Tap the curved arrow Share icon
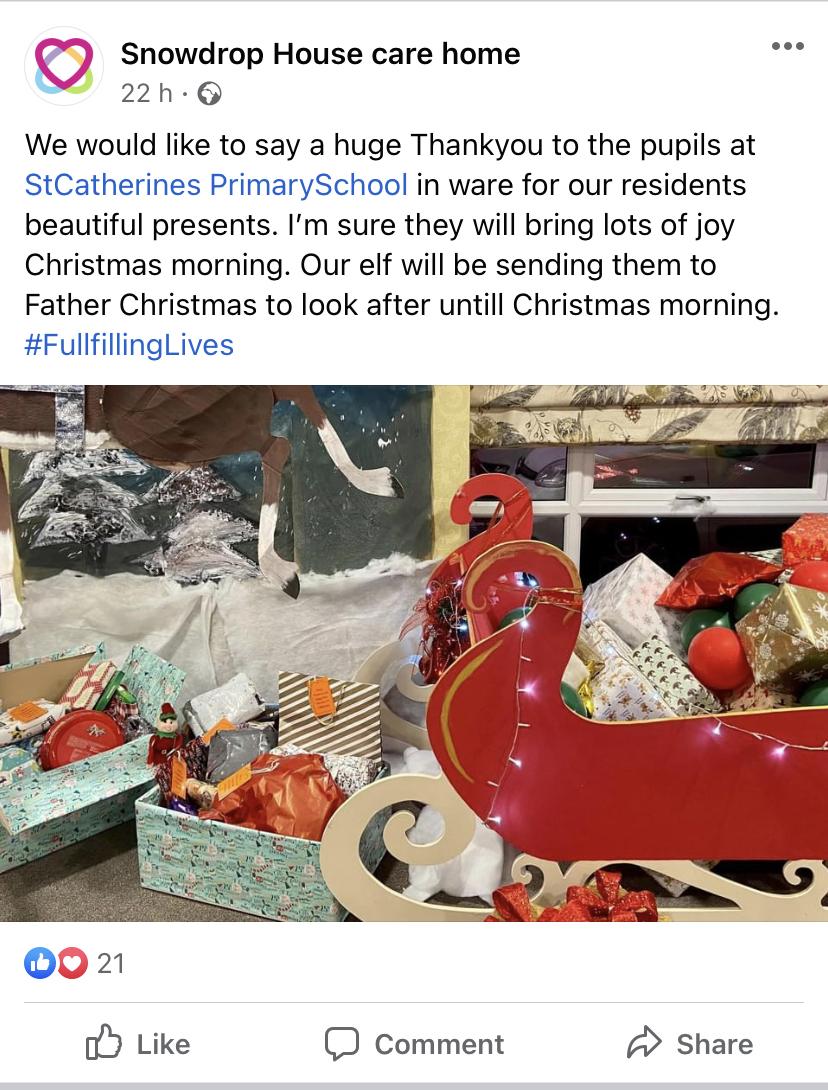Image resolution: width=828 pixels, height=1090 pixels. coord(644,1042)
